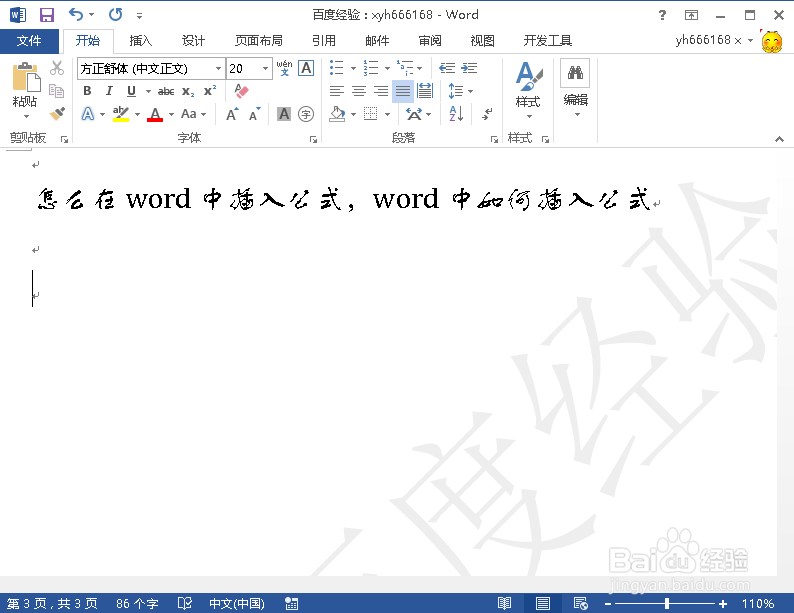Click the Enclose Characters circle icon
Screen dimensions: 794x613
point(306,114)
